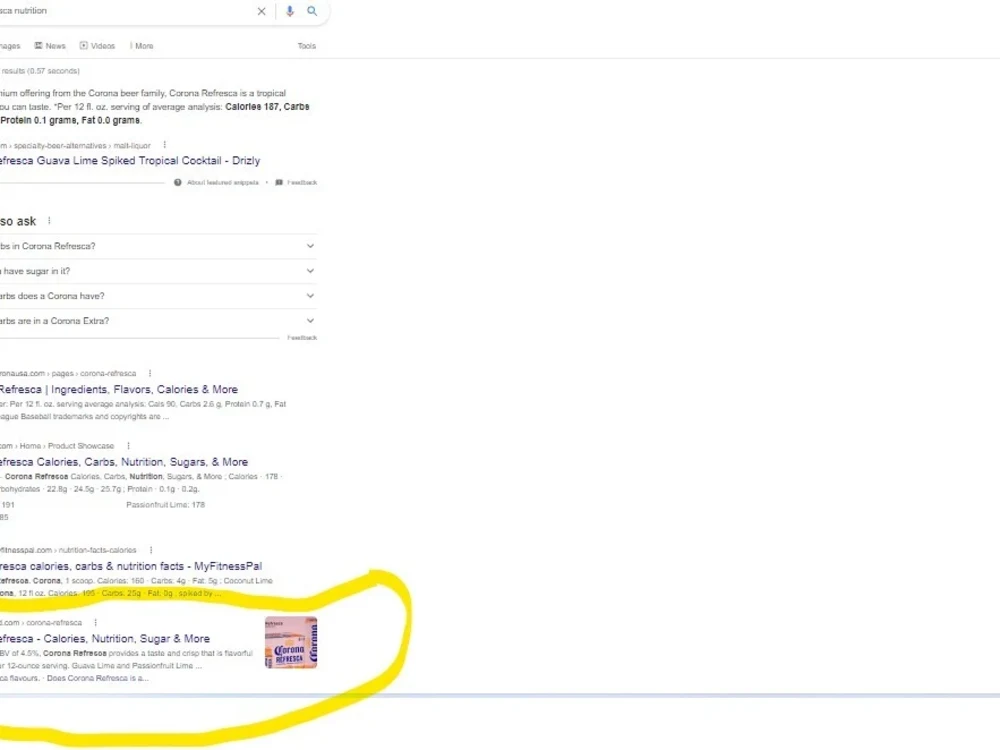Click the Feedback link under the questions list
1000x750 pixels.
(302, 337)
